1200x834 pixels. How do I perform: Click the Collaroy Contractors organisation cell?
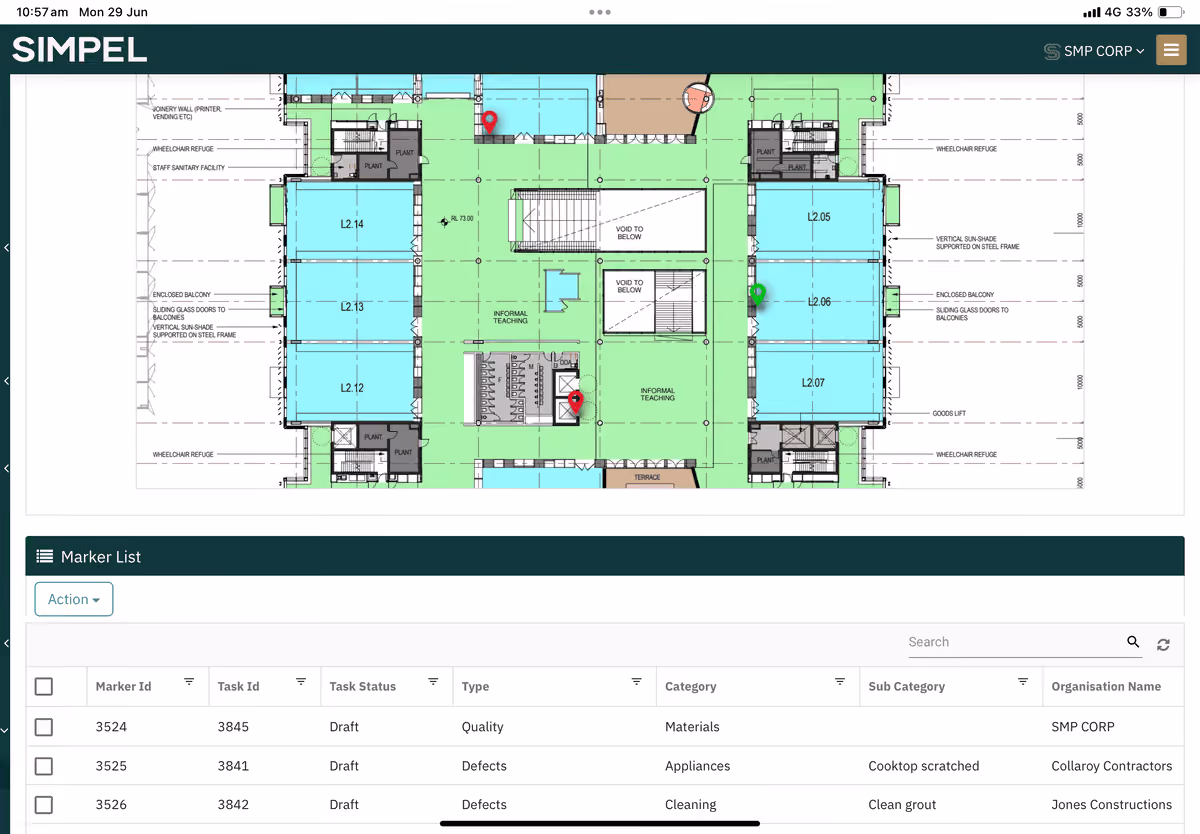[1112, 766]
